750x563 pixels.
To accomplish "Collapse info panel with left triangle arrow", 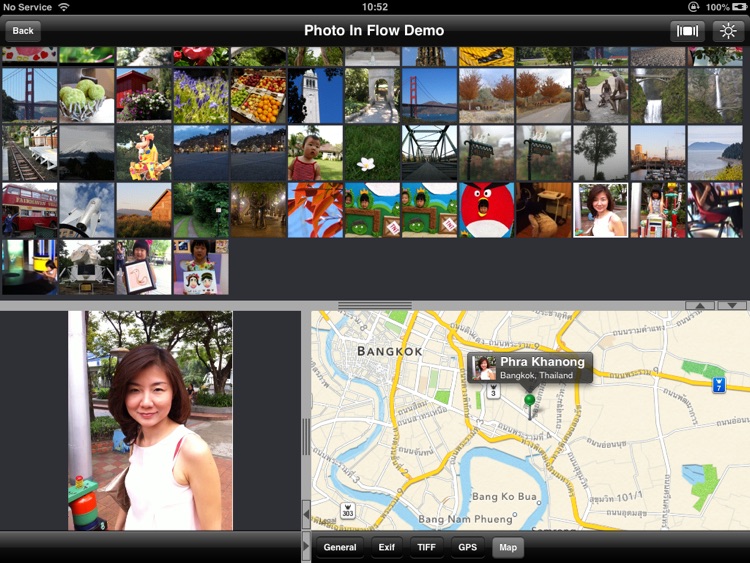I will [x=306, y=515].
